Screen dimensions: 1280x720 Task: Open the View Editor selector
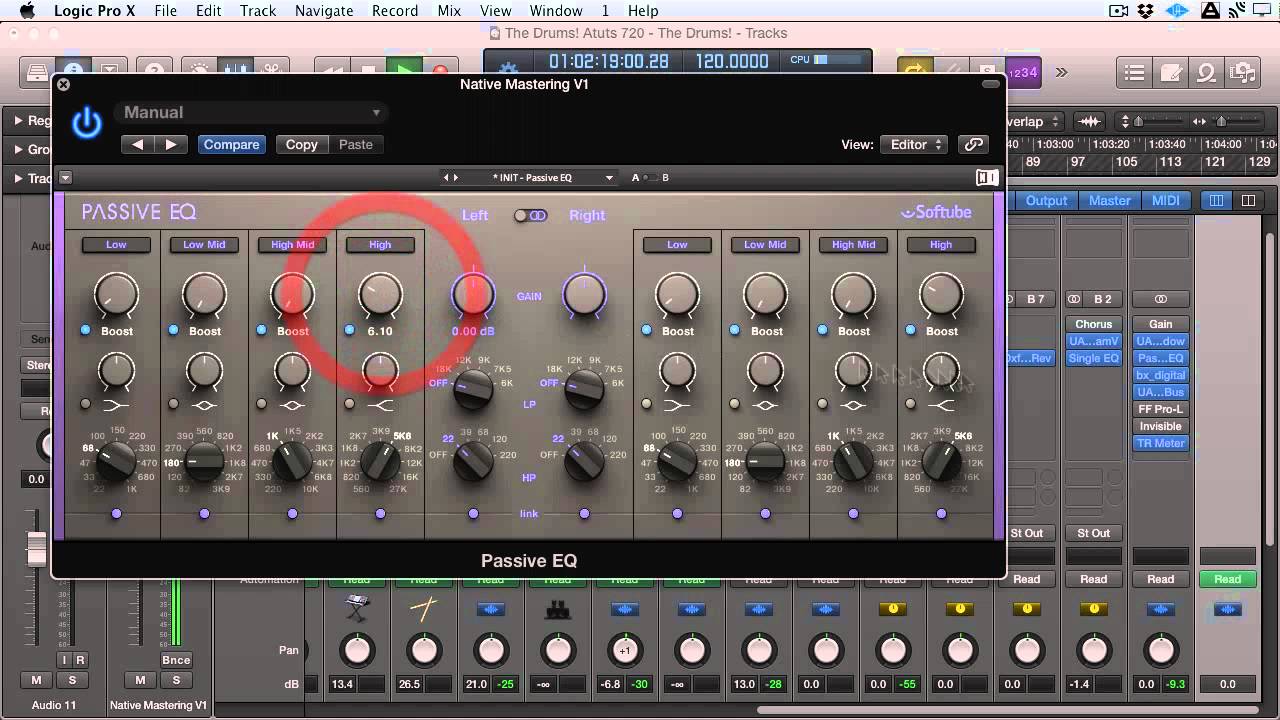[914, 145]
